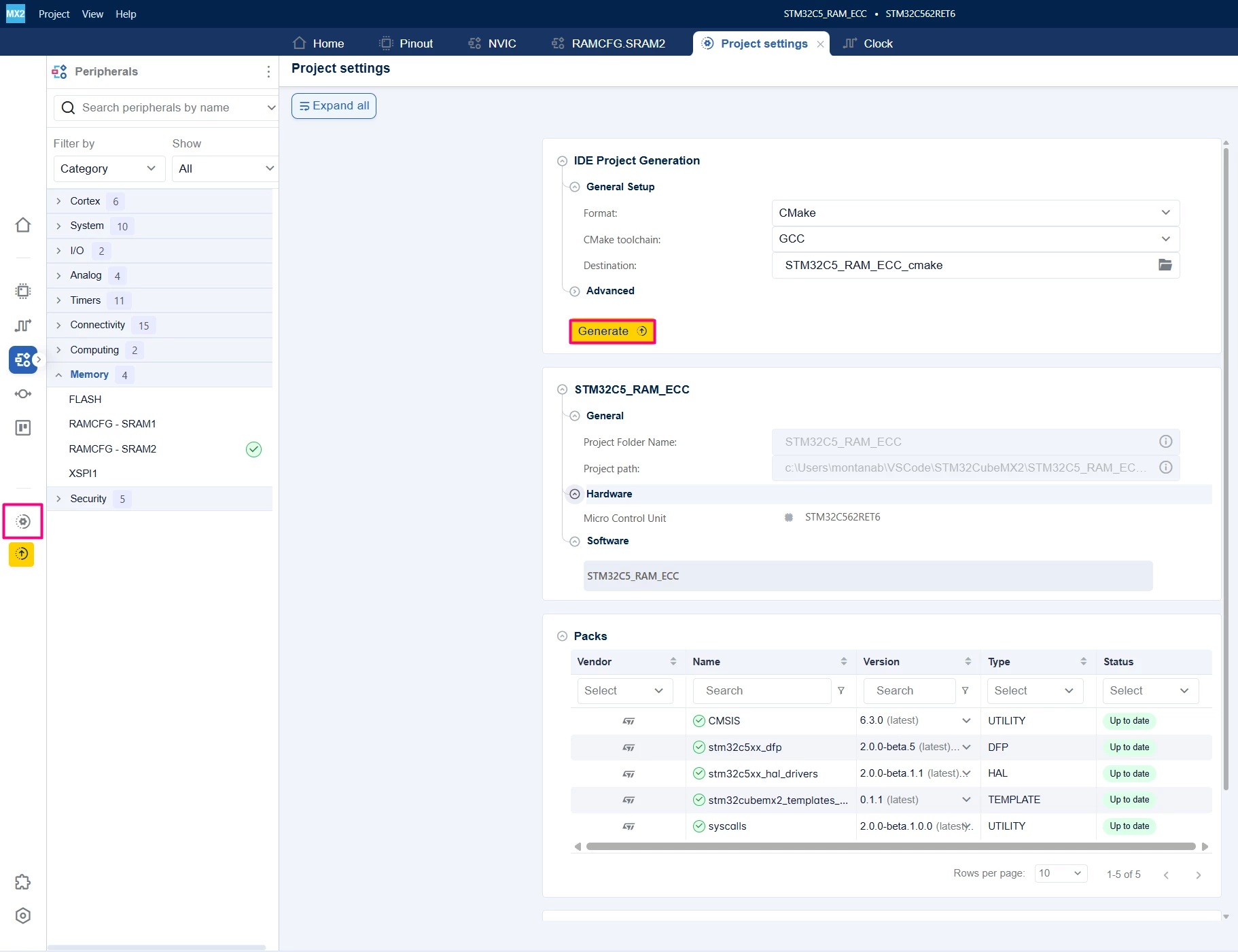Open the Format CMake dropdown

(x=975, y=213)
